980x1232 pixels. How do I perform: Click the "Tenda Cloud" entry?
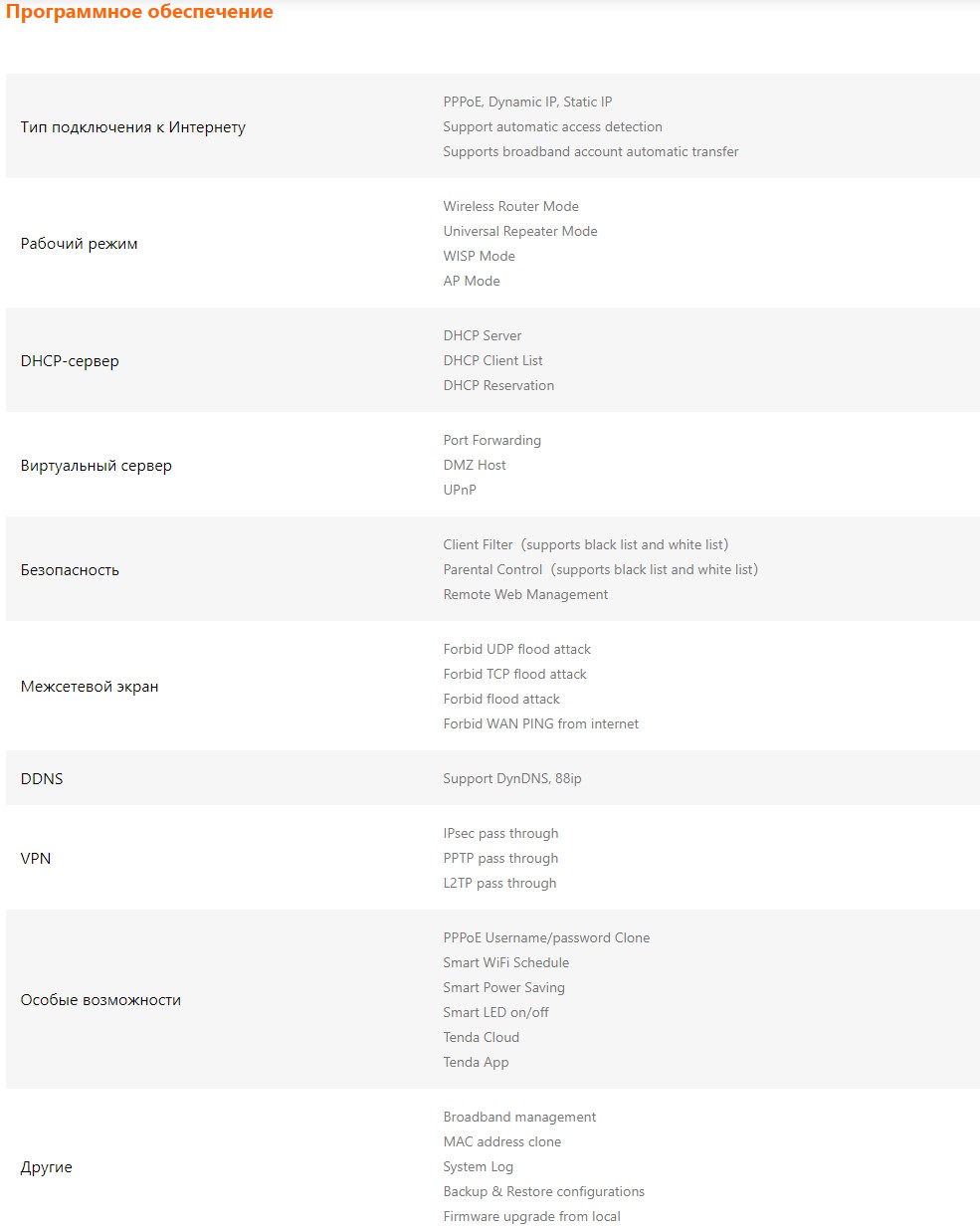tap(481, 1037)
